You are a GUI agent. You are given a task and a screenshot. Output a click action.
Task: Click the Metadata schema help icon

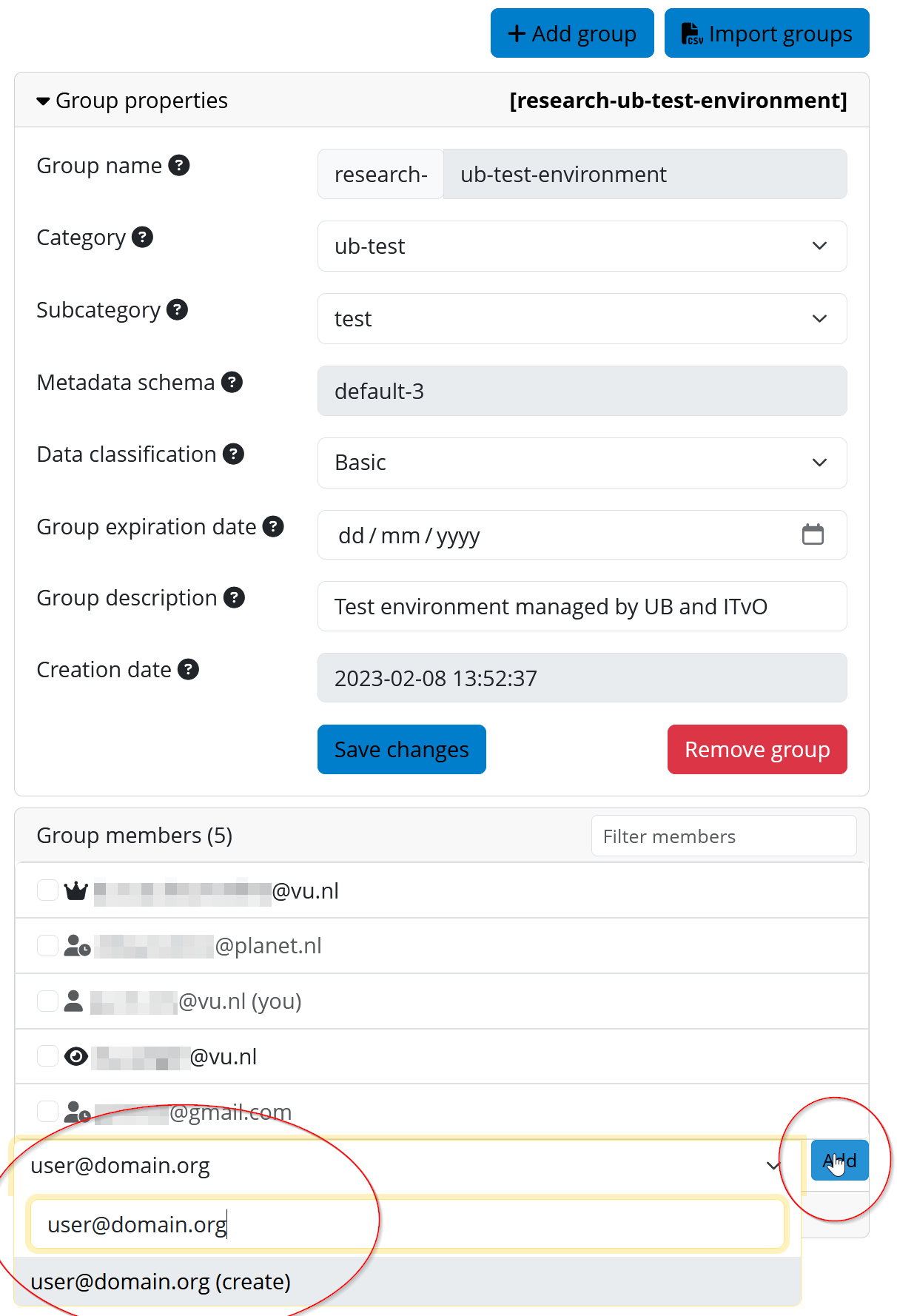point(232,382)
